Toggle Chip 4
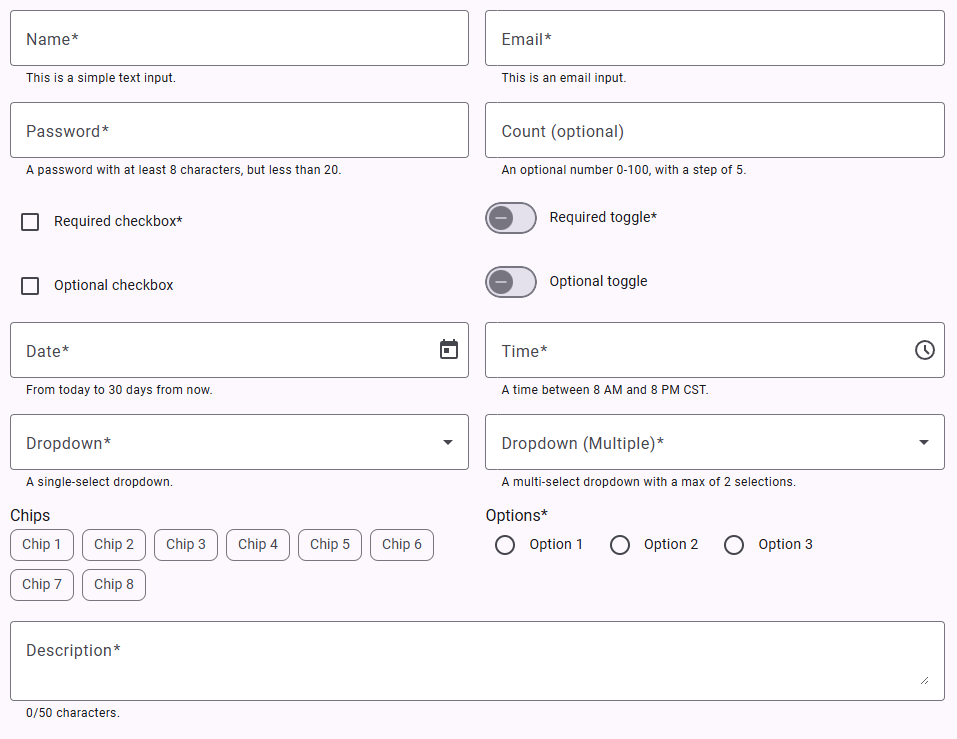The height and width of the screenshot is (739, 957). (258, 545)
